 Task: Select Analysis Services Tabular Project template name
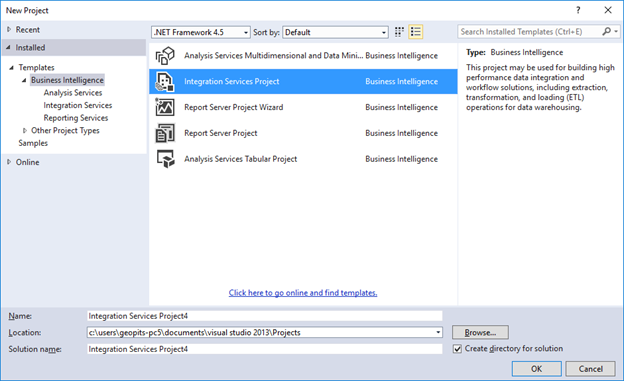240,159
